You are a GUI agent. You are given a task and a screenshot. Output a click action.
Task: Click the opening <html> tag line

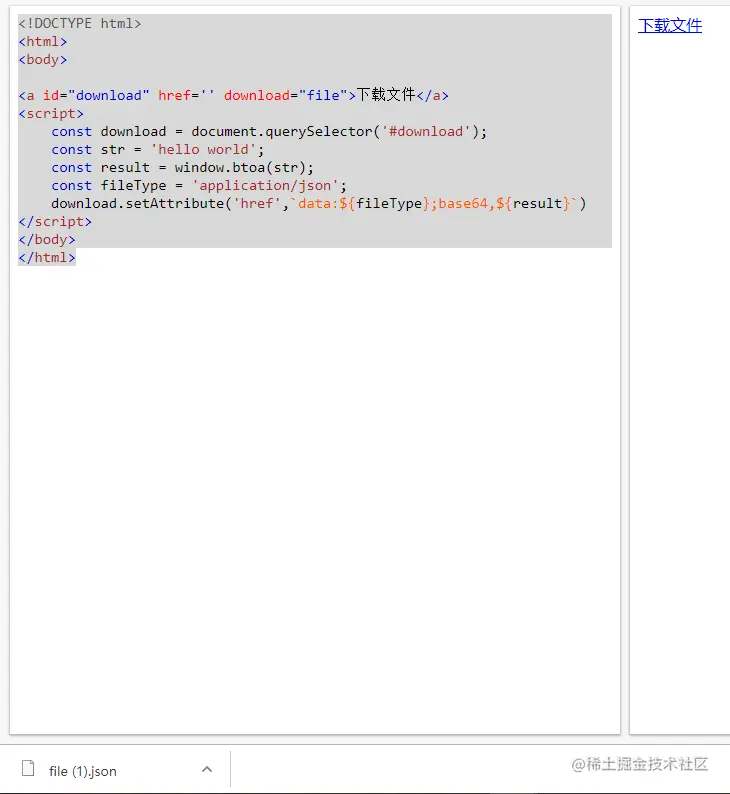43,42
